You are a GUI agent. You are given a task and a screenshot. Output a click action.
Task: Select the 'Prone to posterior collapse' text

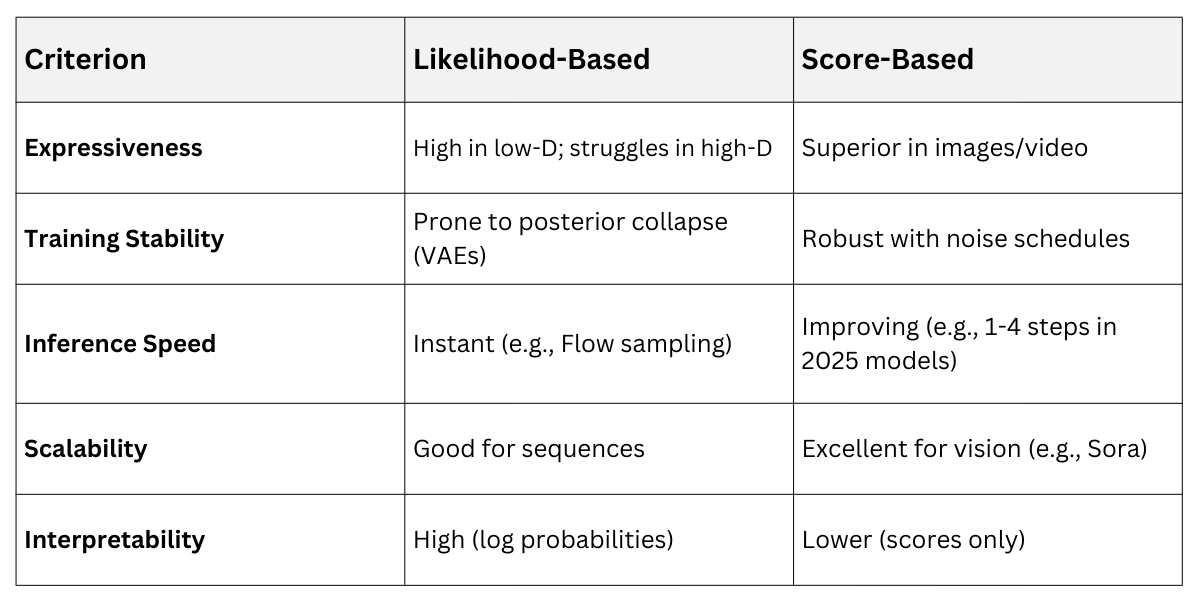pos(570,222)
